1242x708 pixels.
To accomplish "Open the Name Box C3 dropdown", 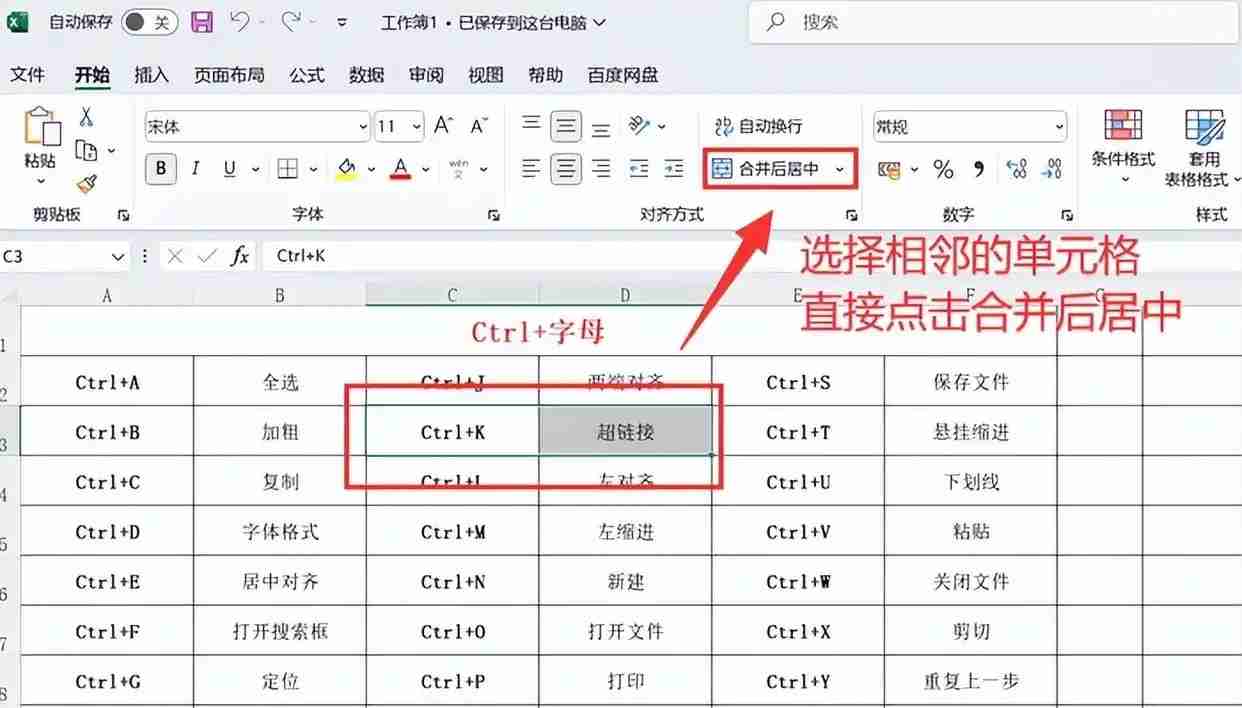I will point(118,257).
